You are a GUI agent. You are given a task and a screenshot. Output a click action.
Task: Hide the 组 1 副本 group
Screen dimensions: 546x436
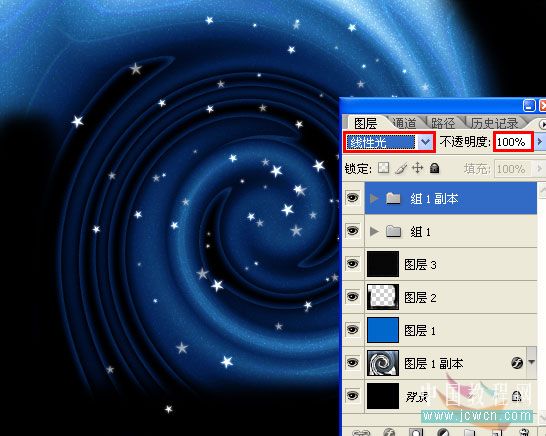tap(352, 198)
